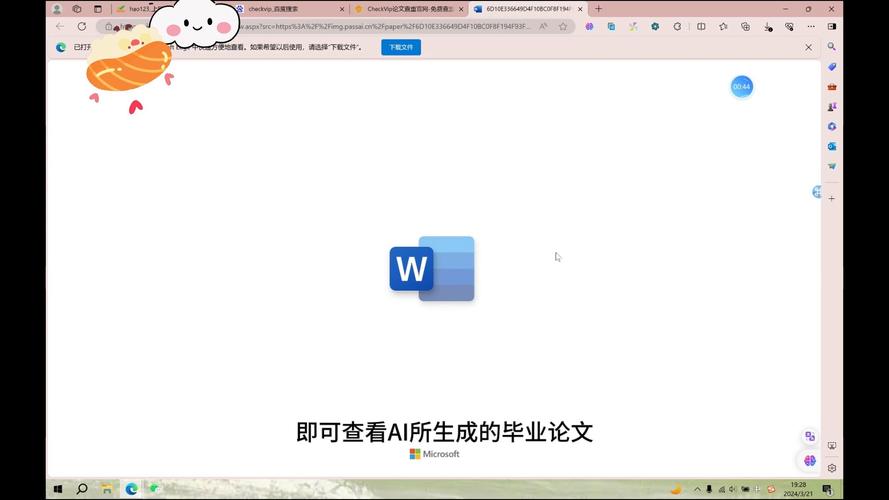Open sidebar Tools briefcase icon
The width and height of the screenshot is (889, 500).
tap(832, 87)
